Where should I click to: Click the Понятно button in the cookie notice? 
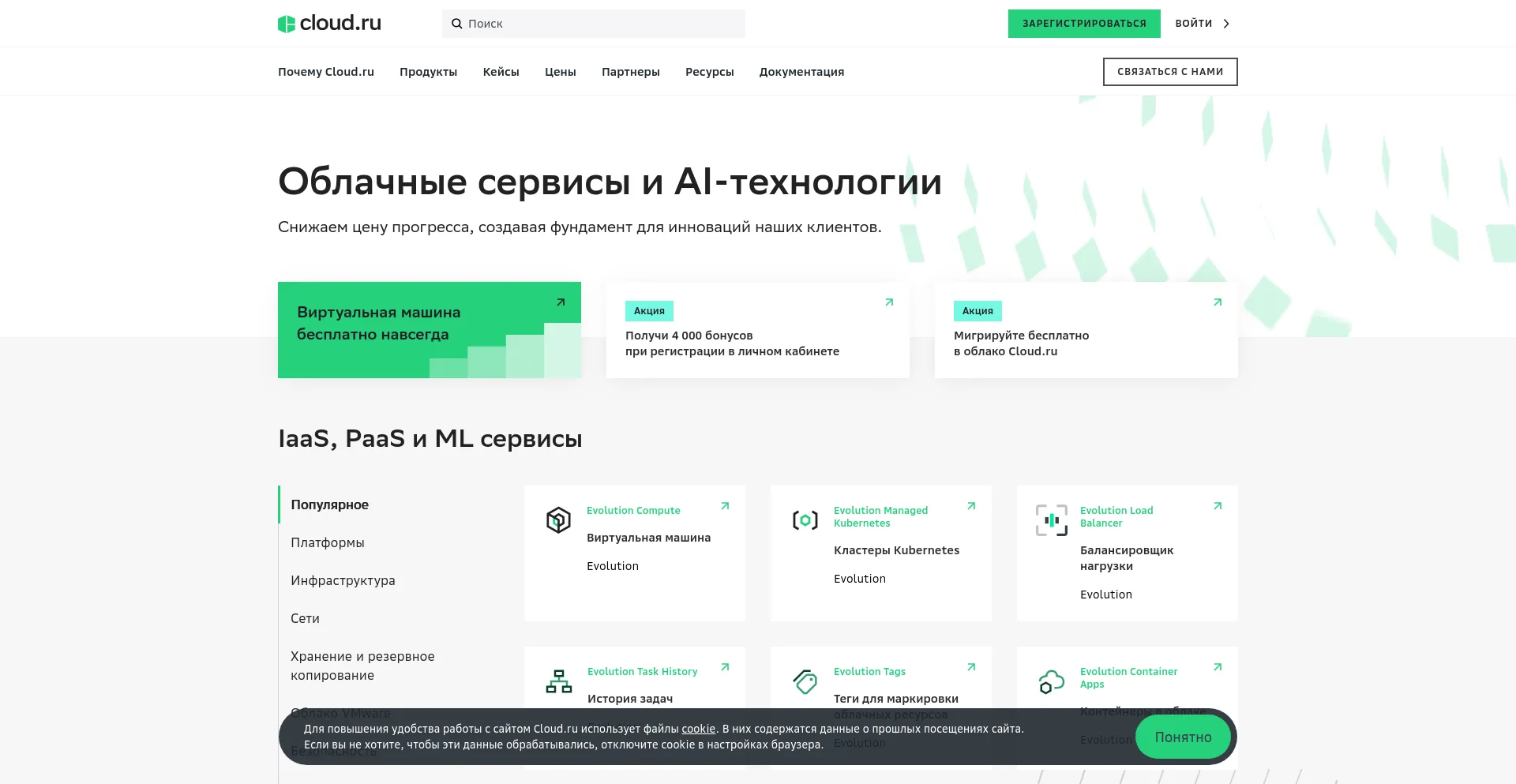coord(1182,737)
